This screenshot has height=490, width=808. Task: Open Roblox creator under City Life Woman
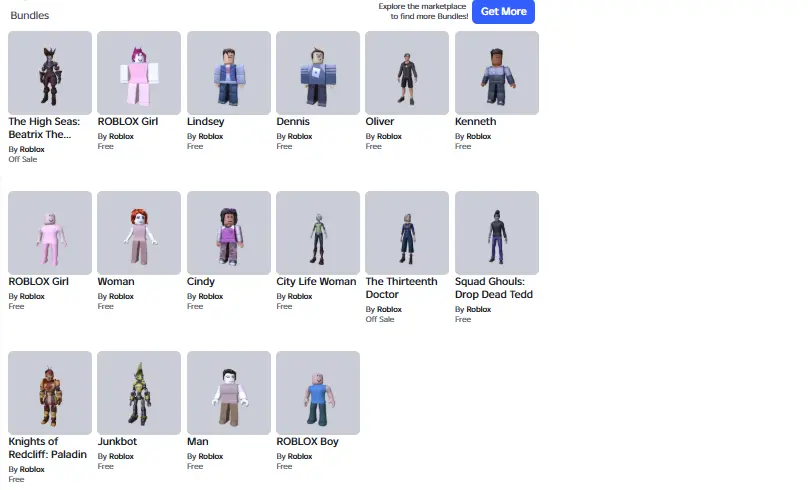click(x=300, y=297)
